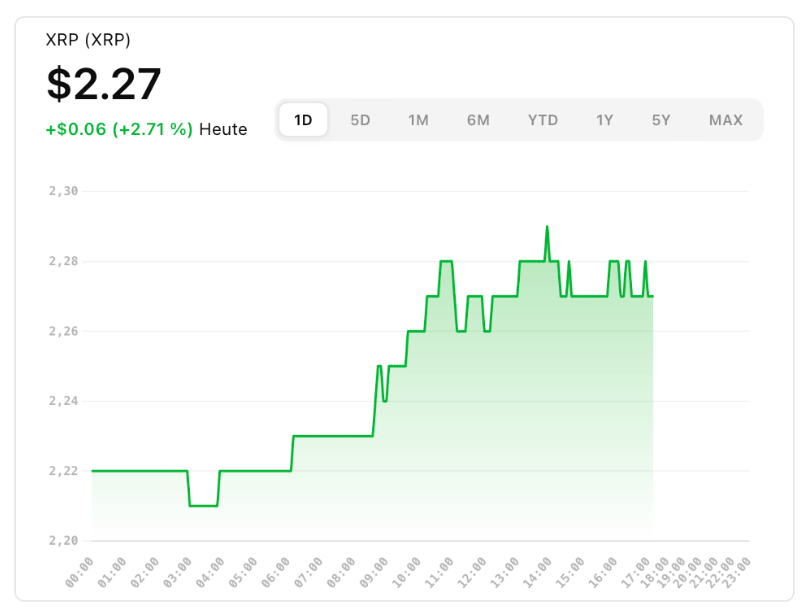Click the end of the price line

pos(652,296)
